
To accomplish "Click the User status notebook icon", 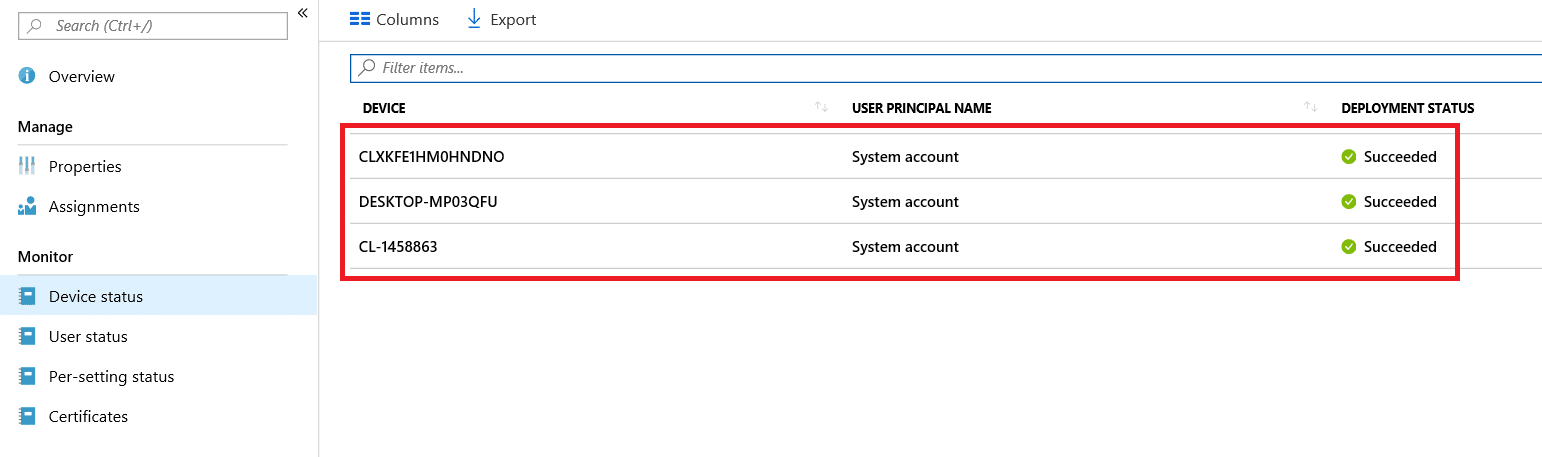I will [x=28, y=336].
